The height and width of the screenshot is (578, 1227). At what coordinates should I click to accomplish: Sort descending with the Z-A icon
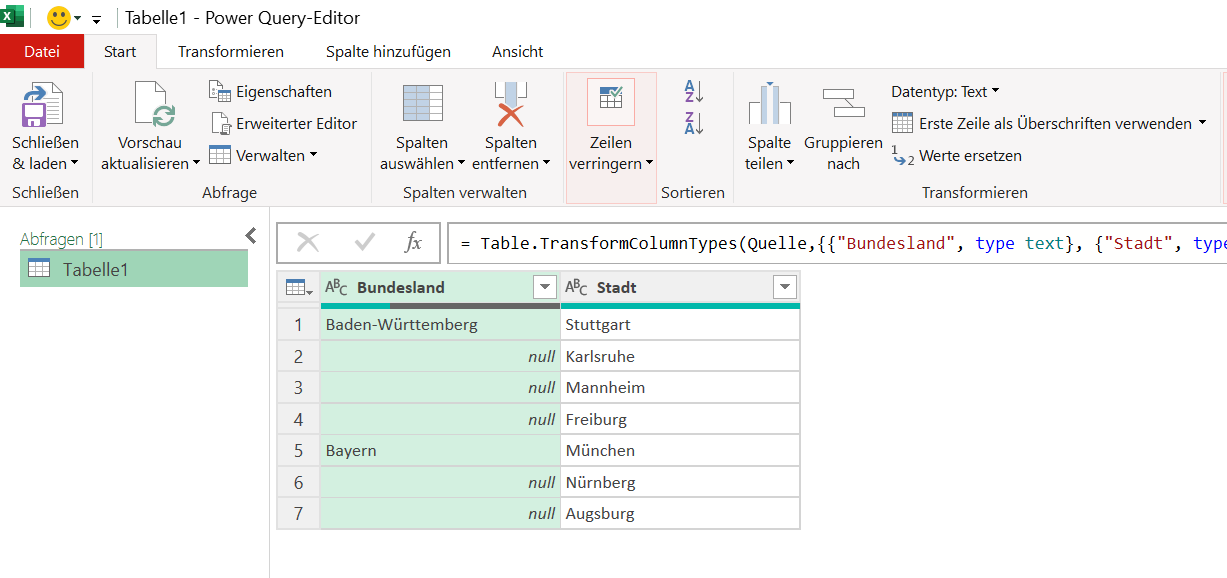click(x=694, y=123)
